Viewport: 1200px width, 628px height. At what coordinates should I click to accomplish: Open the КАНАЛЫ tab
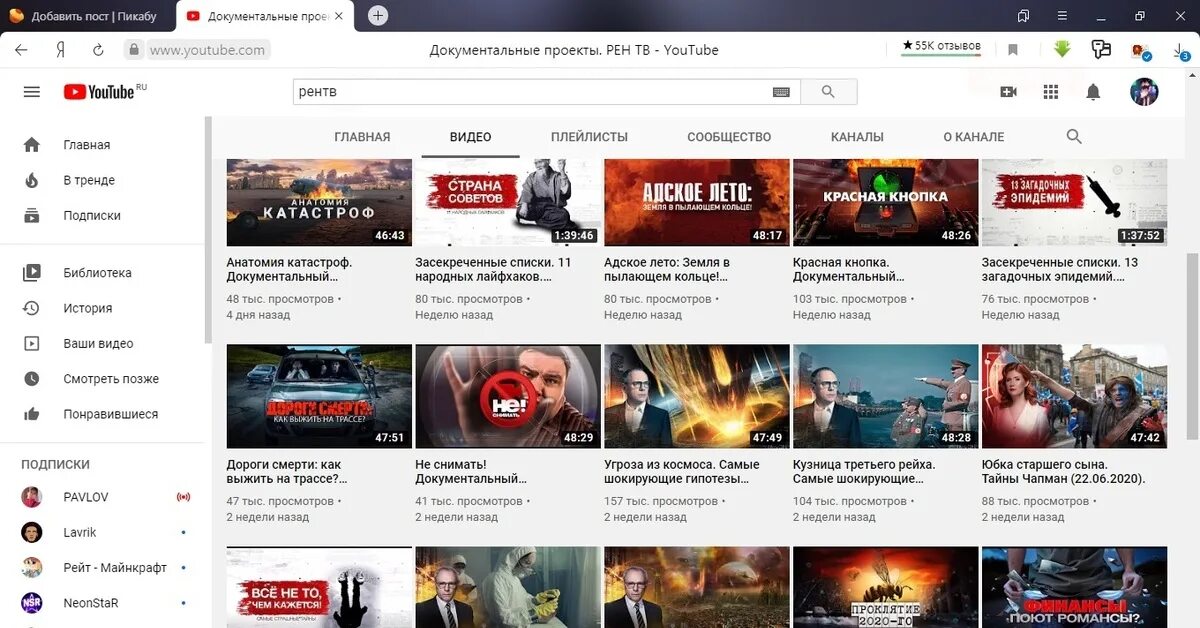tap(857, 137)
